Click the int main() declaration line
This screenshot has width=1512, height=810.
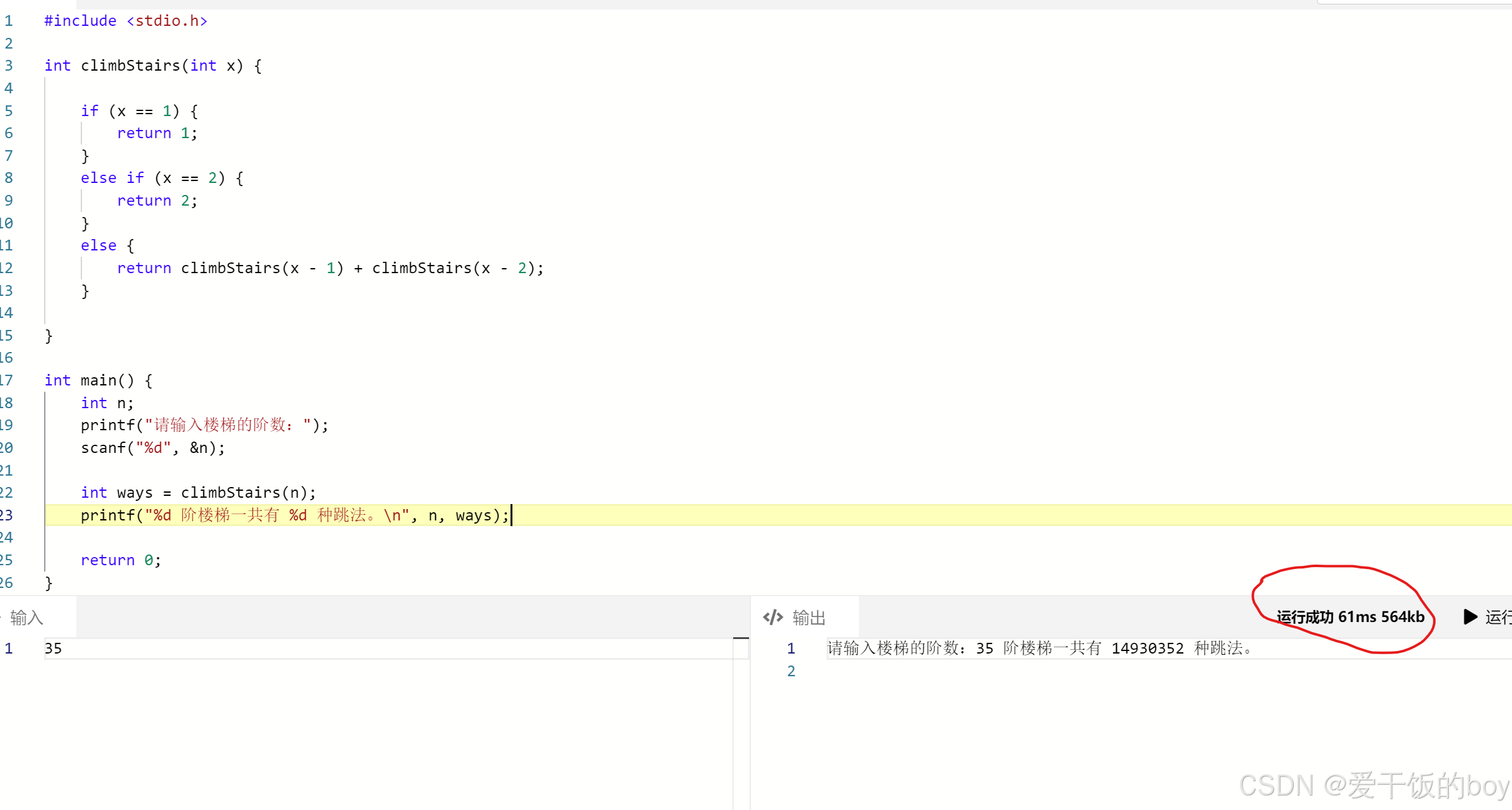[98, 380]
